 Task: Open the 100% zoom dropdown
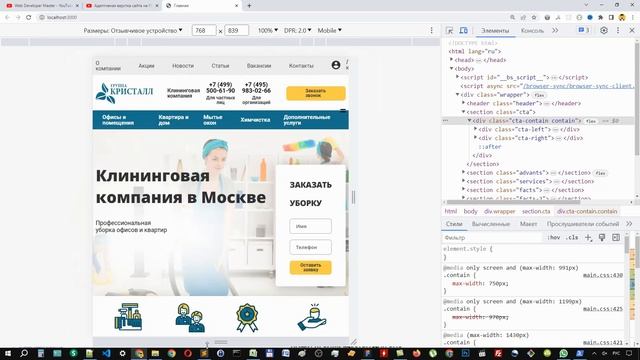click(268, 31)
